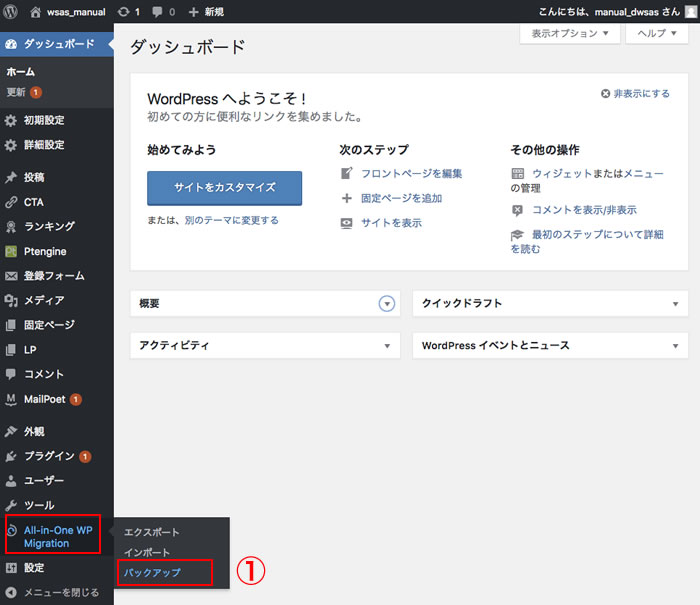This screenshot has height=605, width=700.
Task: Open the ヘルプ dropdown tab
Action: point(657,33)
